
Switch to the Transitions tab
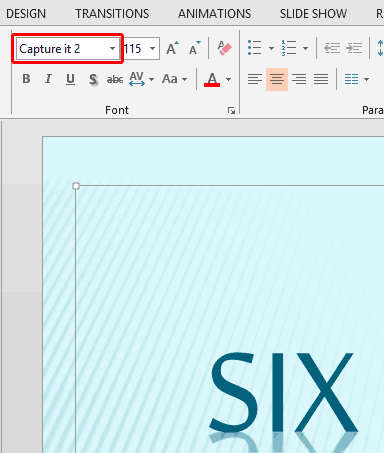point(112,14)
